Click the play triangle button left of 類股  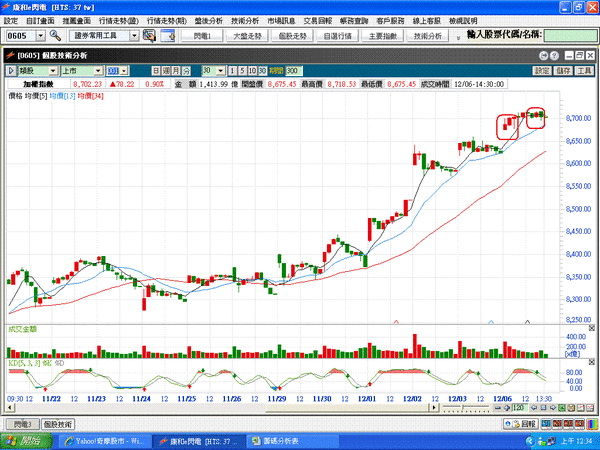coord(11,71)
